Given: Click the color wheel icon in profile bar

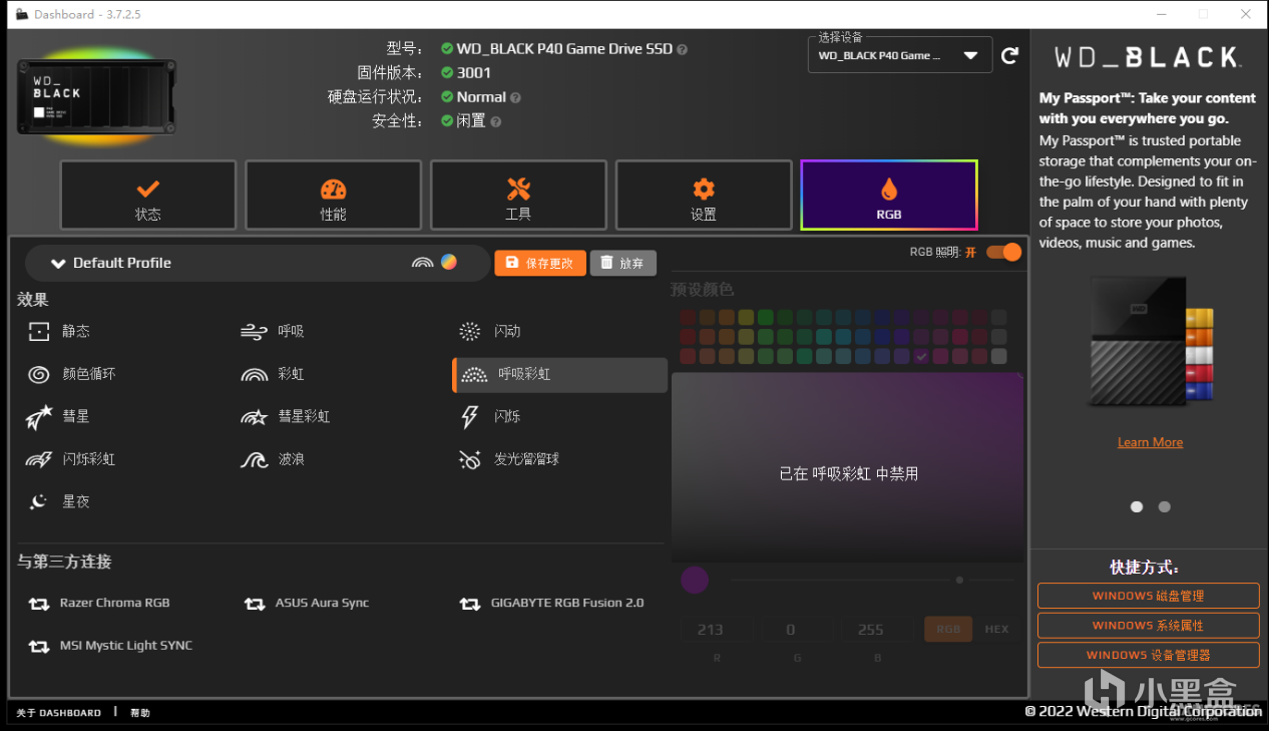Looking at the screenshot, I should pyautogui.click(x=450, y=262).
